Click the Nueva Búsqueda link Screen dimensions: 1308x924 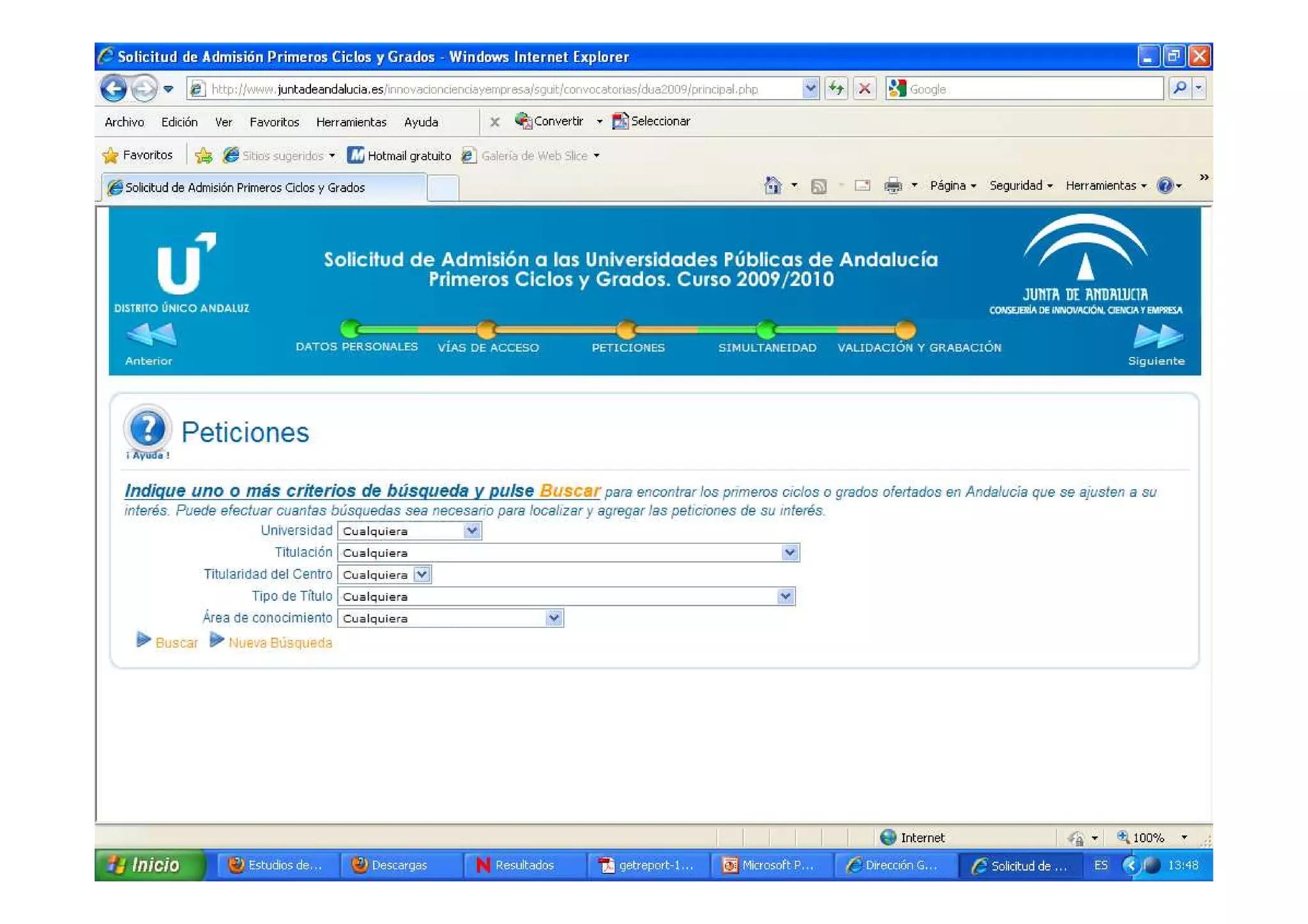(280, 642)
